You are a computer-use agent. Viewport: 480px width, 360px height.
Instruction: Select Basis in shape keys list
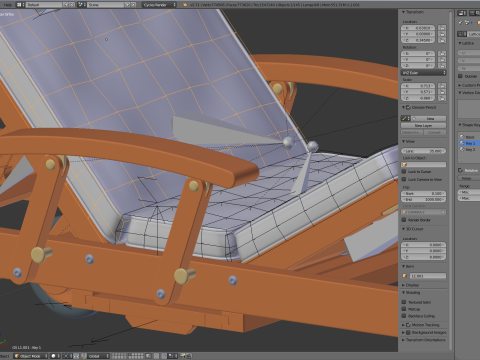(469, 137)
